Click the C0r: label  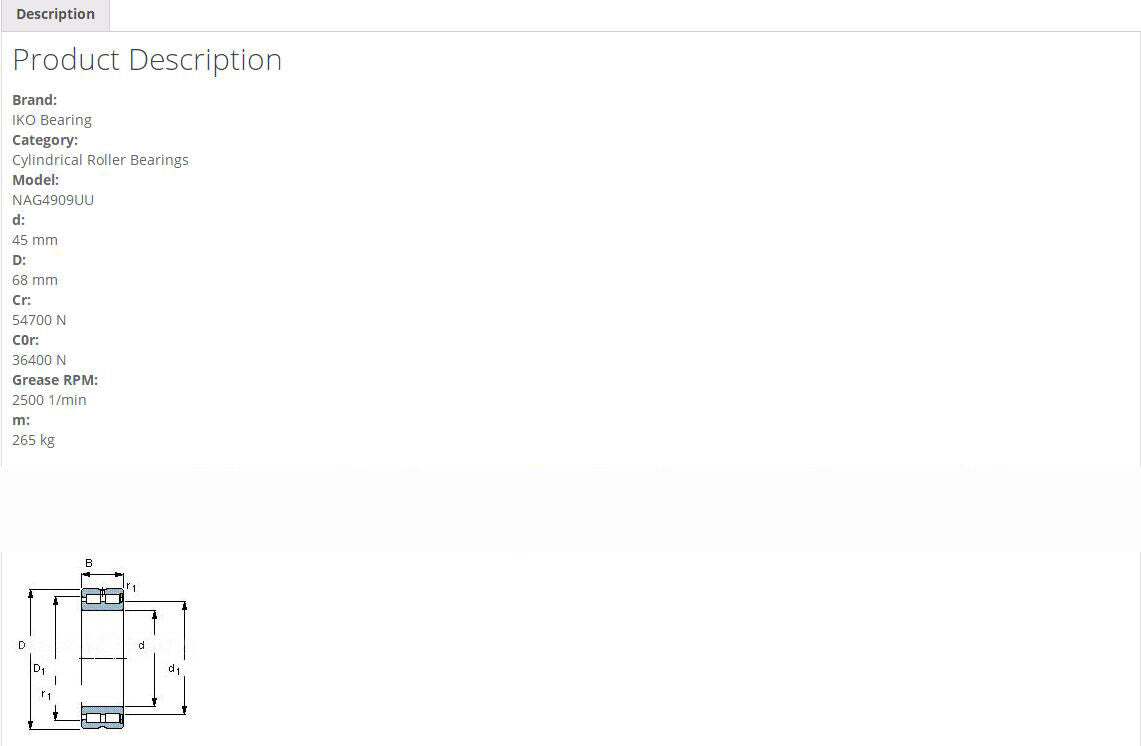(x=25, y=340)
